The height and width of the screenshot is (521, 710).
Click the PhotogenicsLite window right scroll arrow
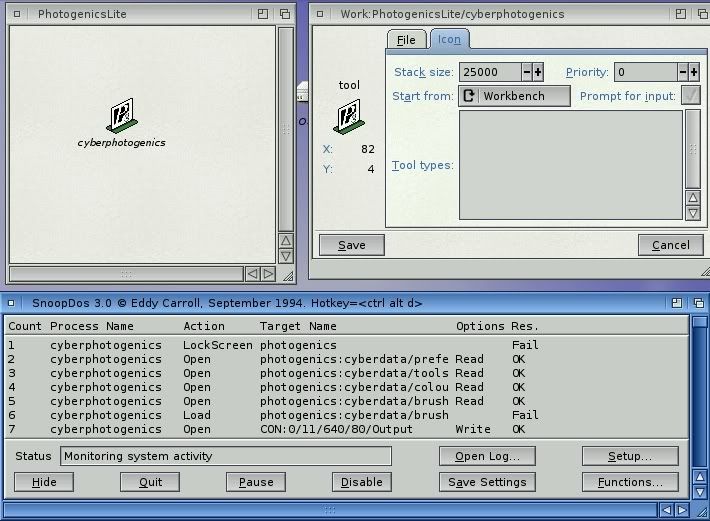coord(268,273)
